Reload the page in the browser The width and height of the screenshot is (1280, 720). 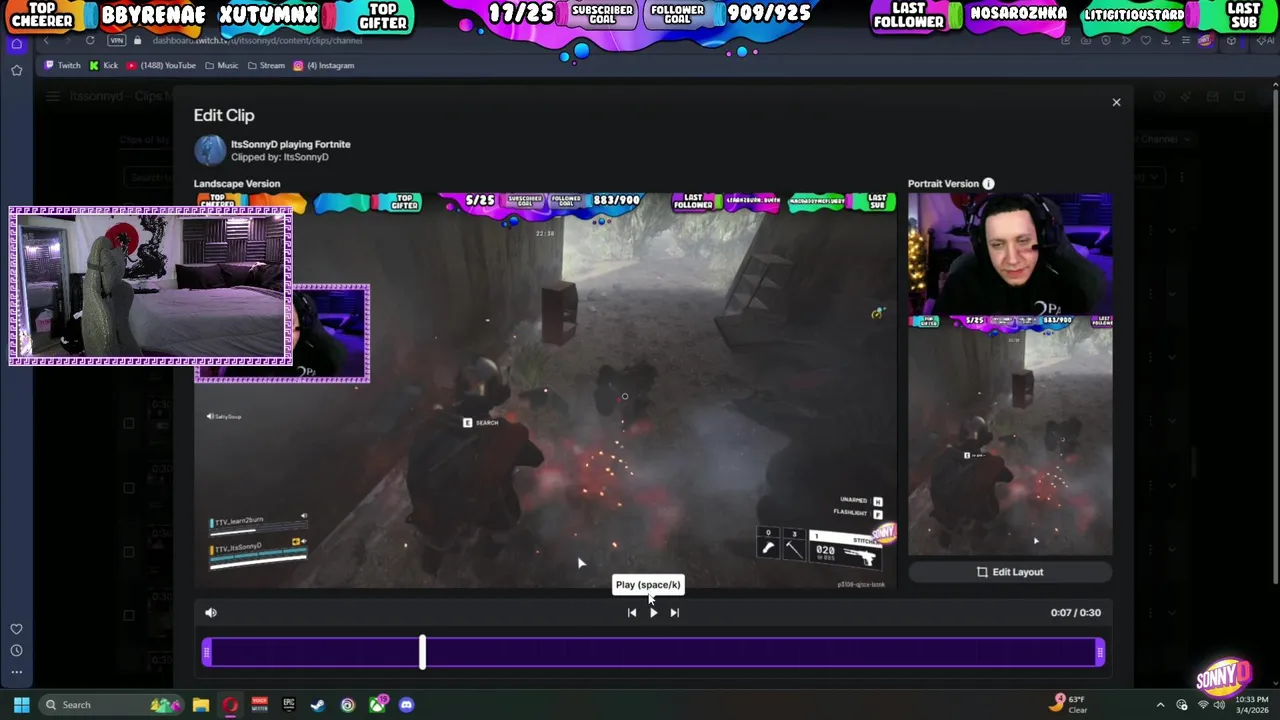(90, 40)
